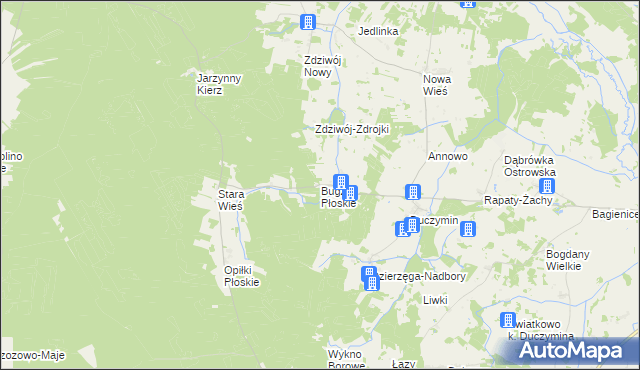This screenshot has width=640, height=370.
Task: Click the AutoMapa logo
Action: [x=570, y=350]
